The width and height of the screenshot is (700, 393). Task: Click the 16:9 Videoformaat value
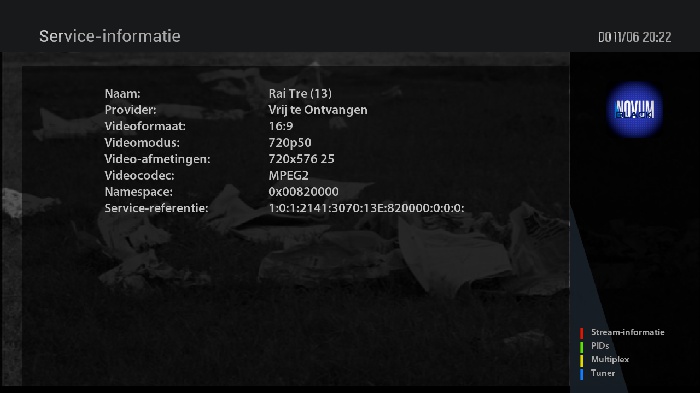pyautogui.click(x=281, y=126)
